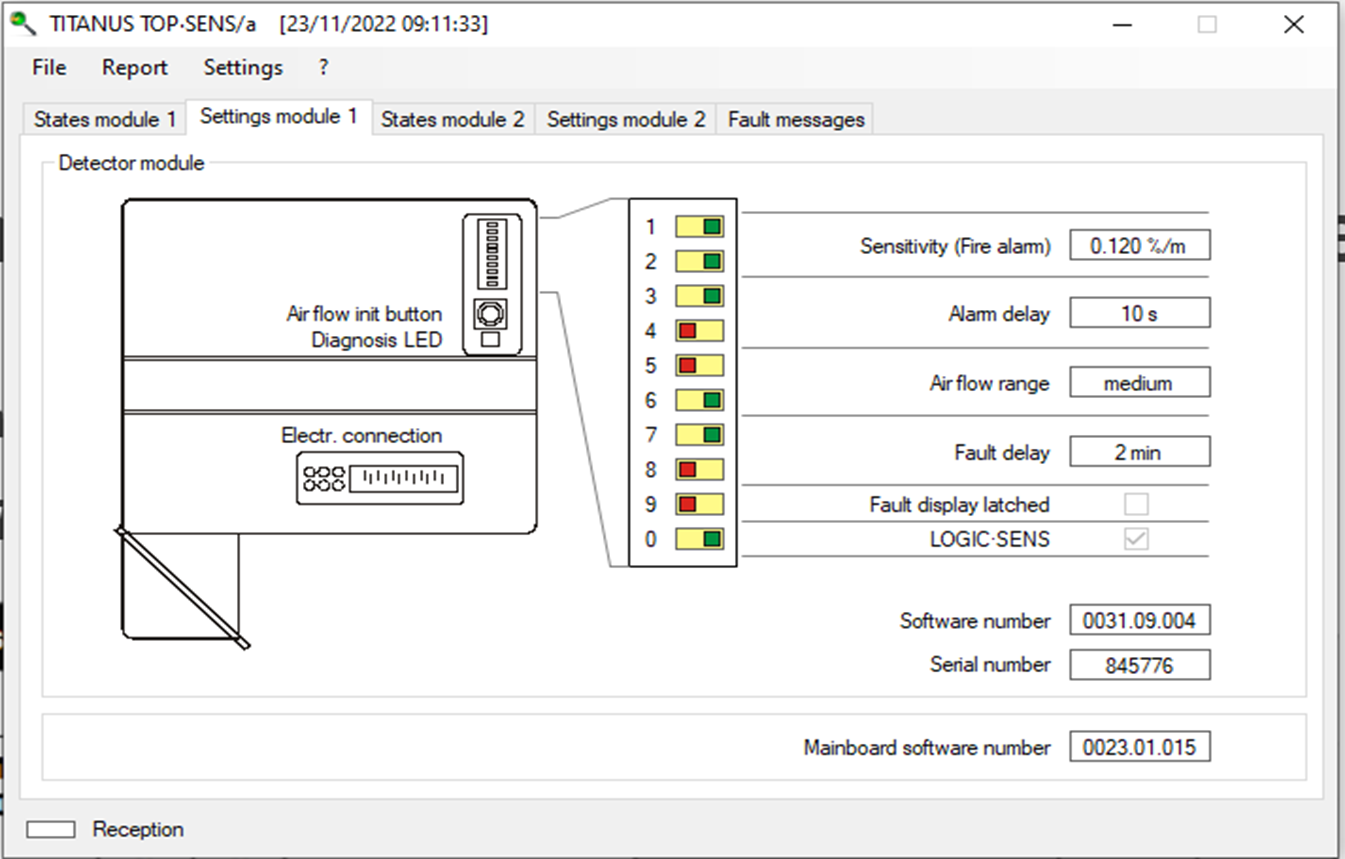1345x859 pixels.
Task: Click the 'Air flow range' label
Action: pyautogui.click(x=990, y=383)
